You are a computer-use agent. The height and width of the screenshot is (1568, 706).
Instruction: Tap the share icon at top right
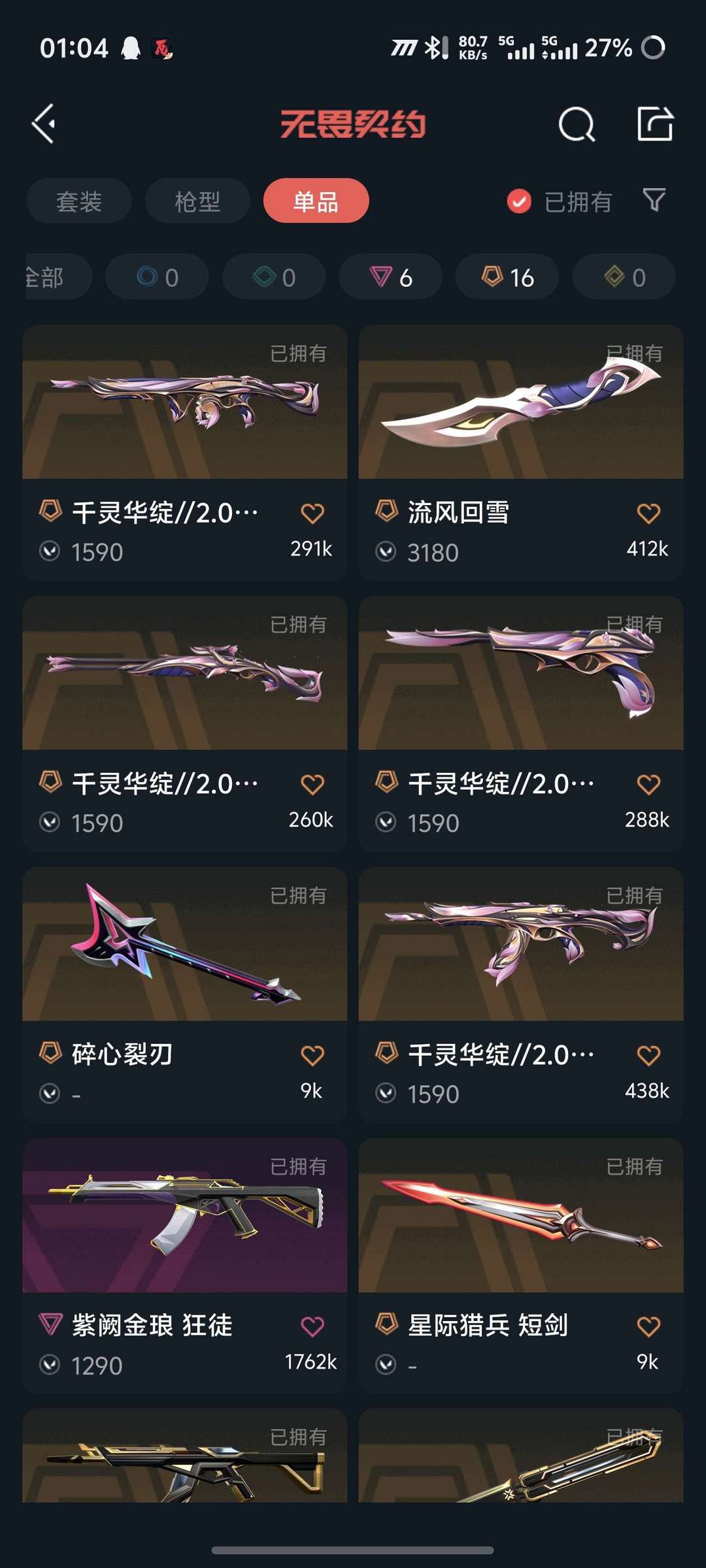pyautogui.click(x=655, y=123)
